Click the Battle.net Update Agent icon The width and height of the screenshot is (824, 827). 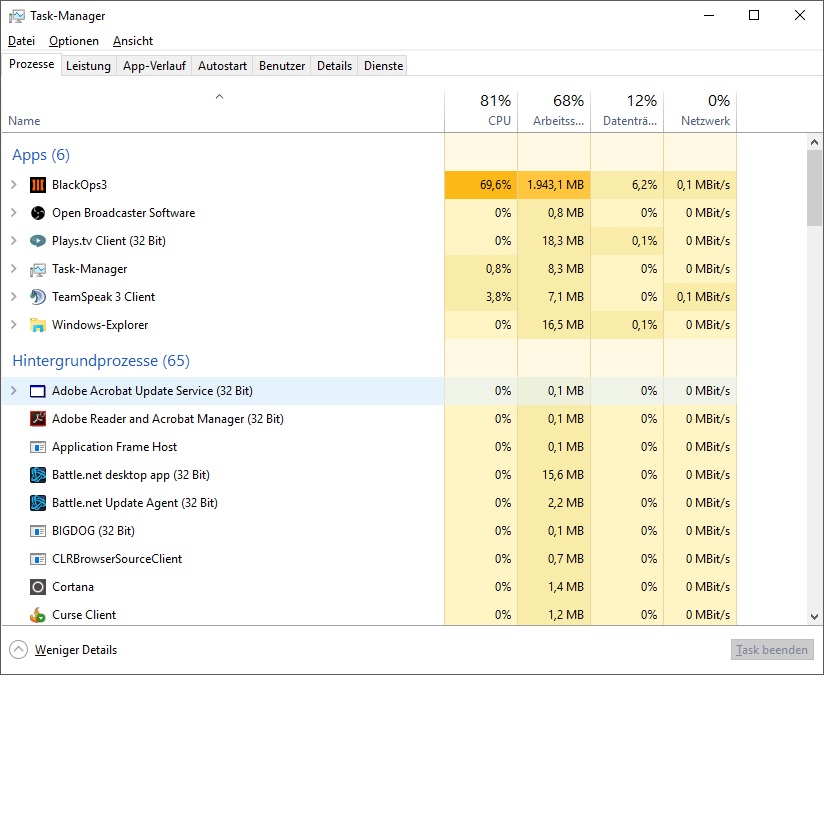click(37, 503)
